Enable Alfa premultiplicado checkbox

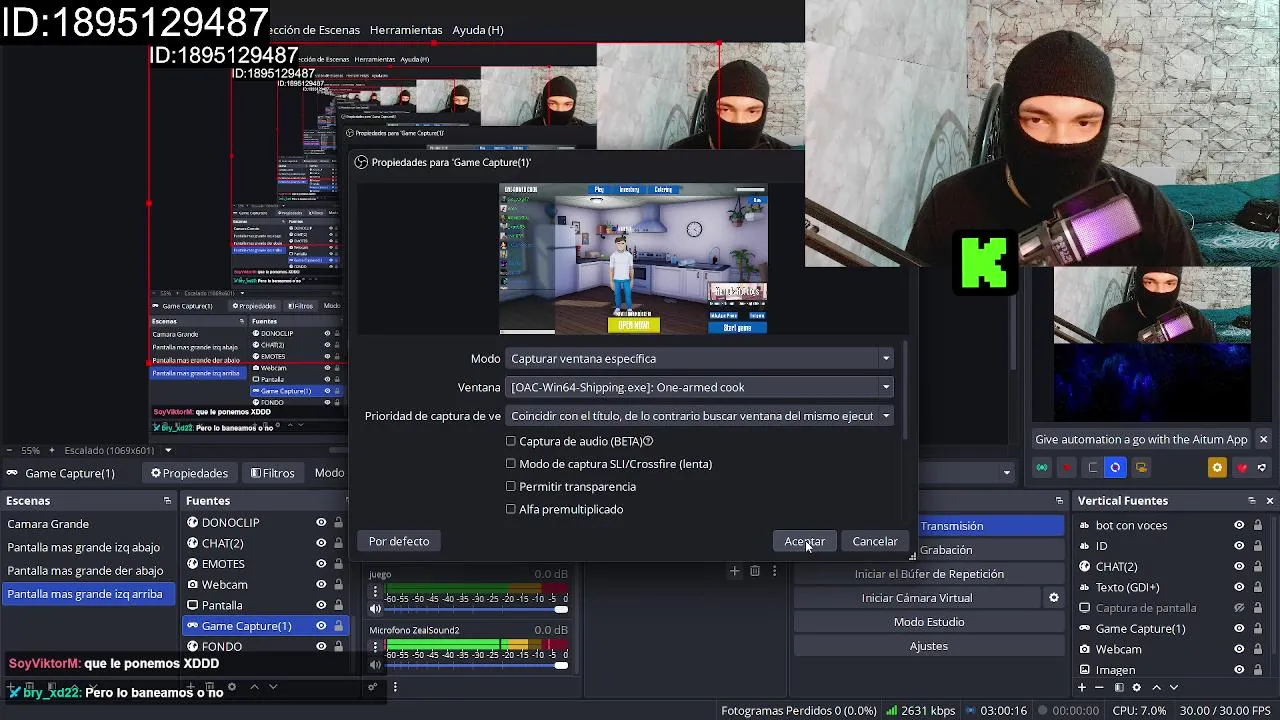tap(511, 509)
